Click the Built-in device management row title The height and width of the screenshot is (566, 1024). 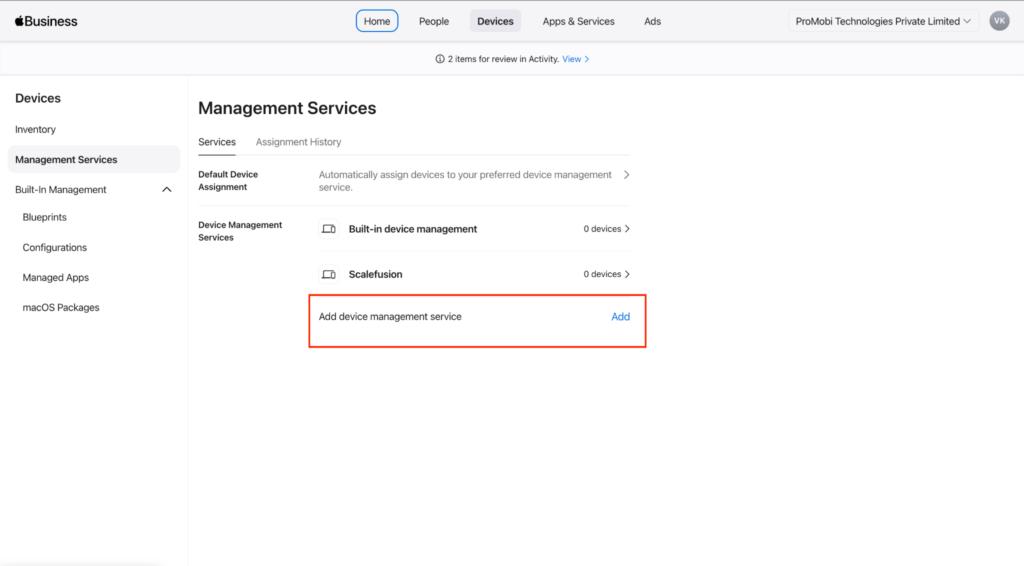point(413,229)
